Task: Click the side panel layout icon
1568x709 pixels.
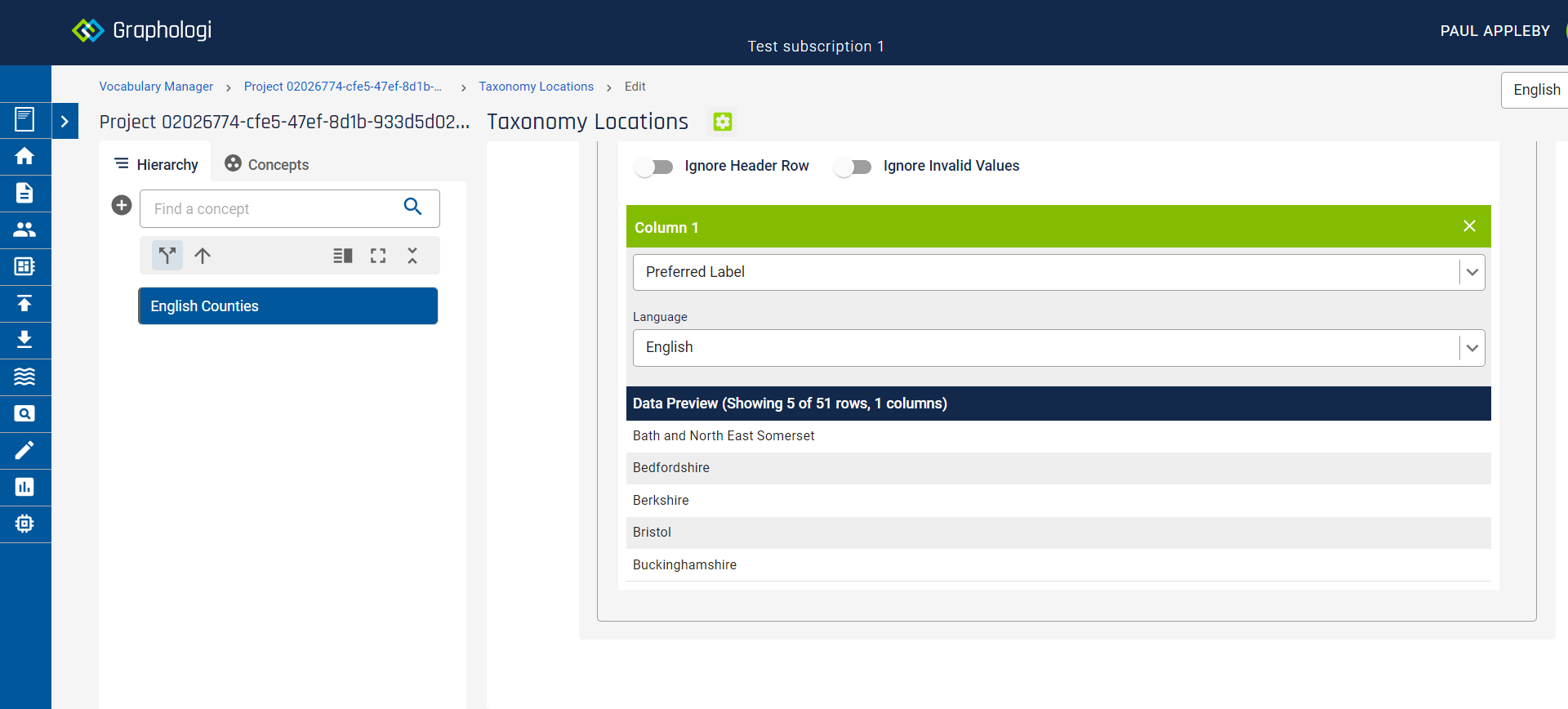Action: pyautogui.click(x=343, y=256)
